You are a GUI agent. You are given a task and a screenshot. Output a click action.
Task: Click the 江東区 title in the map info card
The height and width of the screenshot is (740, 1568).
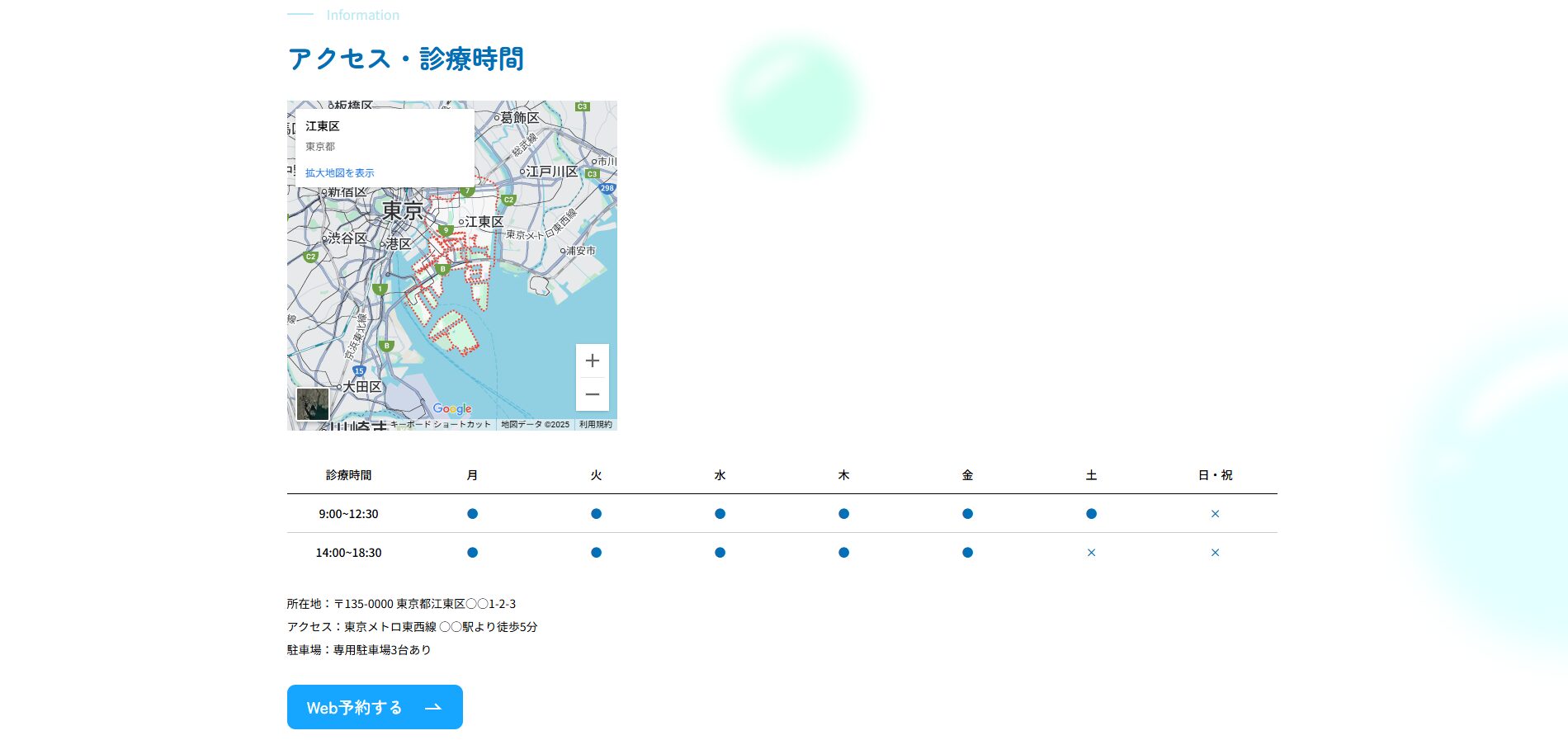pyautogui.click(x=323, y=126)
